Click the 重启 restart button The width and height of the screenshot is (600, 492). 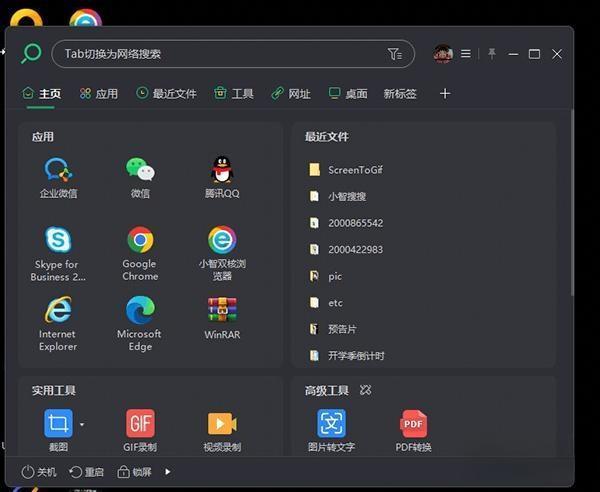pyautogui.click(x=86, y=472)
